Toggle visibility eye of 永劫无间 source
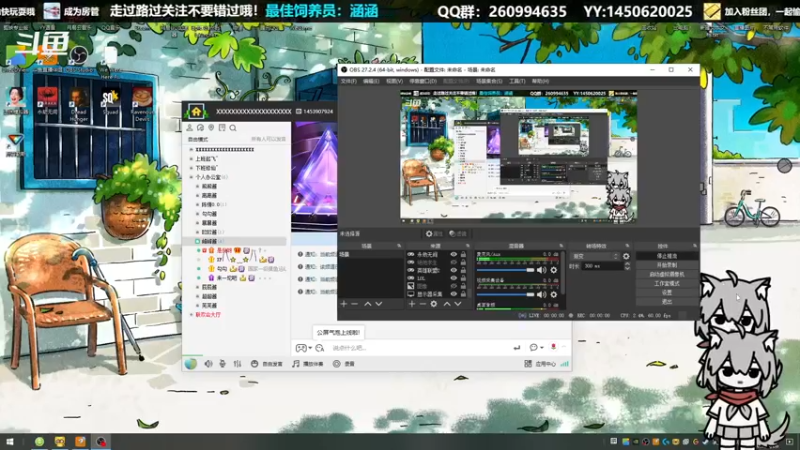 tap(454, 254)
